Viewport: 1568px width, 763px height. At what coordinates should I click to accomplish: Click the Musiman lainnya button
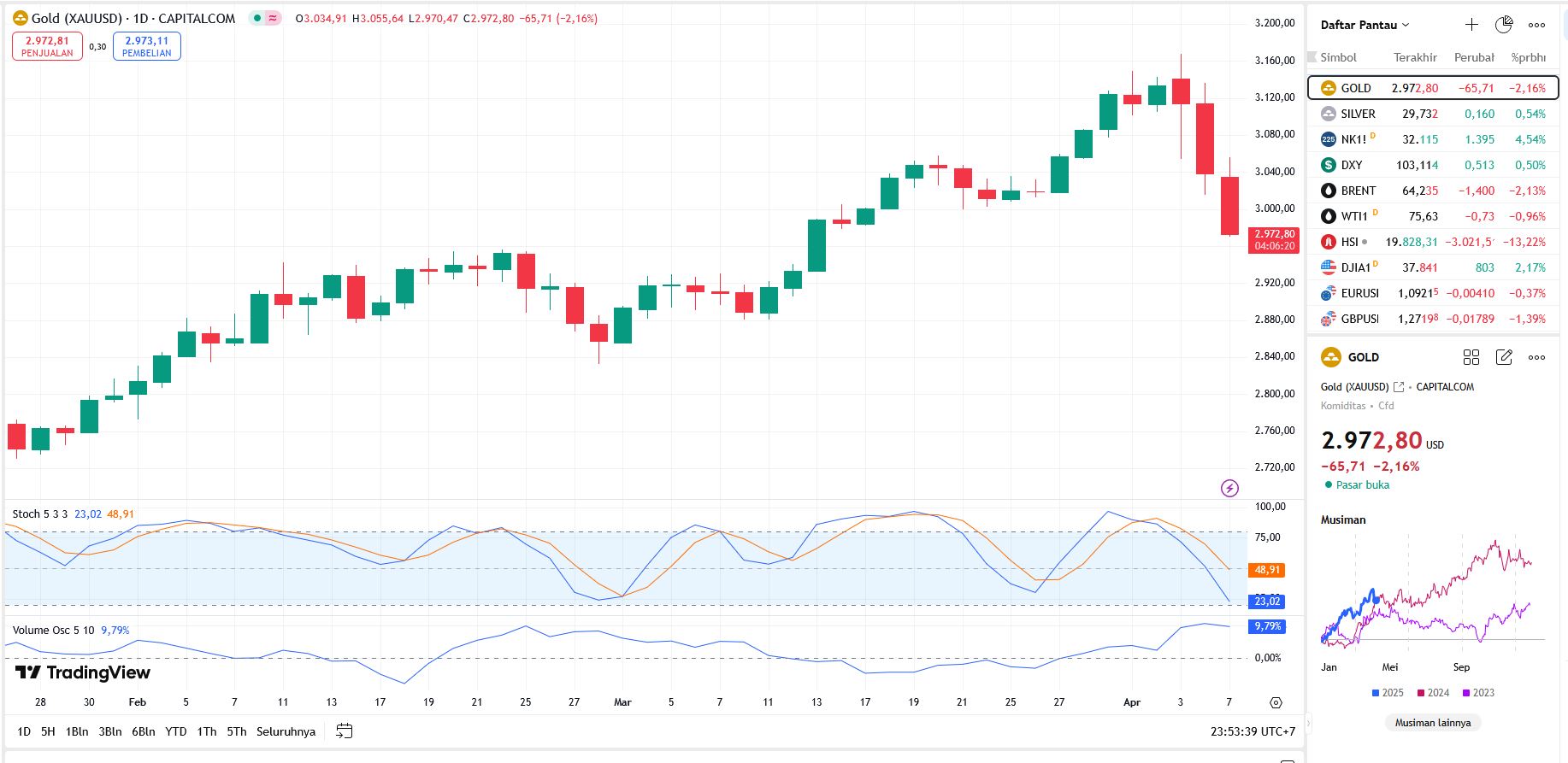[1433, 723]
